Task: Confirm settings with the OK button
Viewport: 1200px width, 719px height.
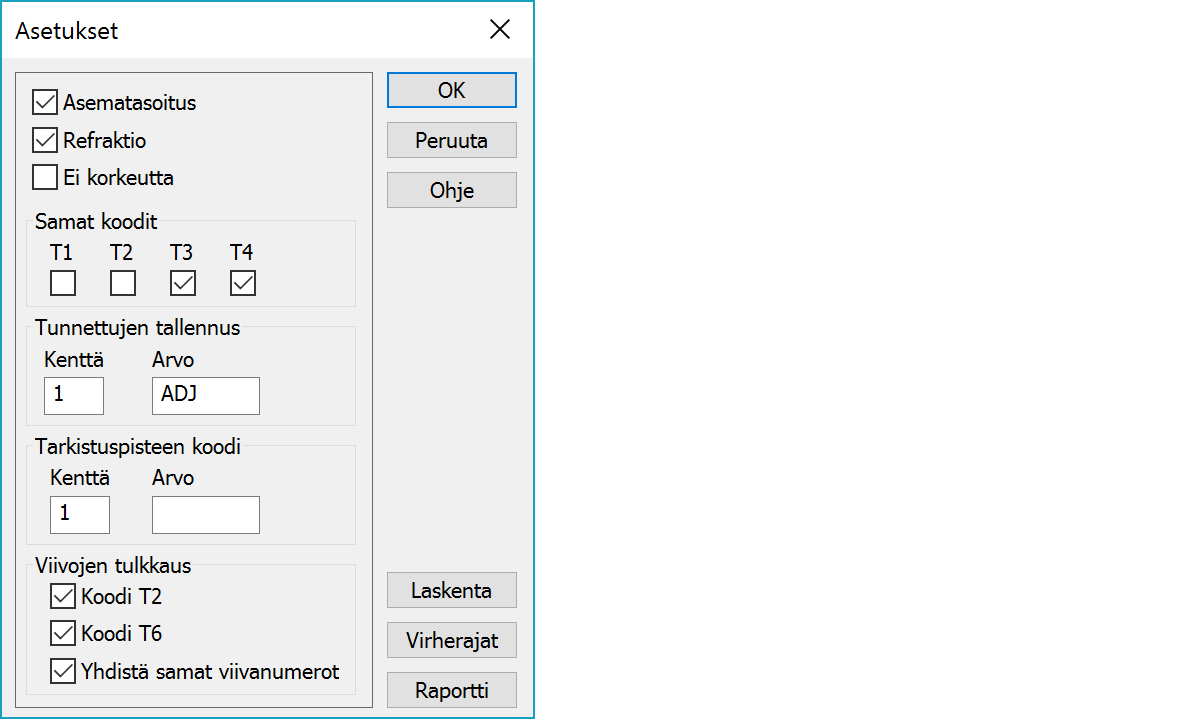Action: (452, 90)
